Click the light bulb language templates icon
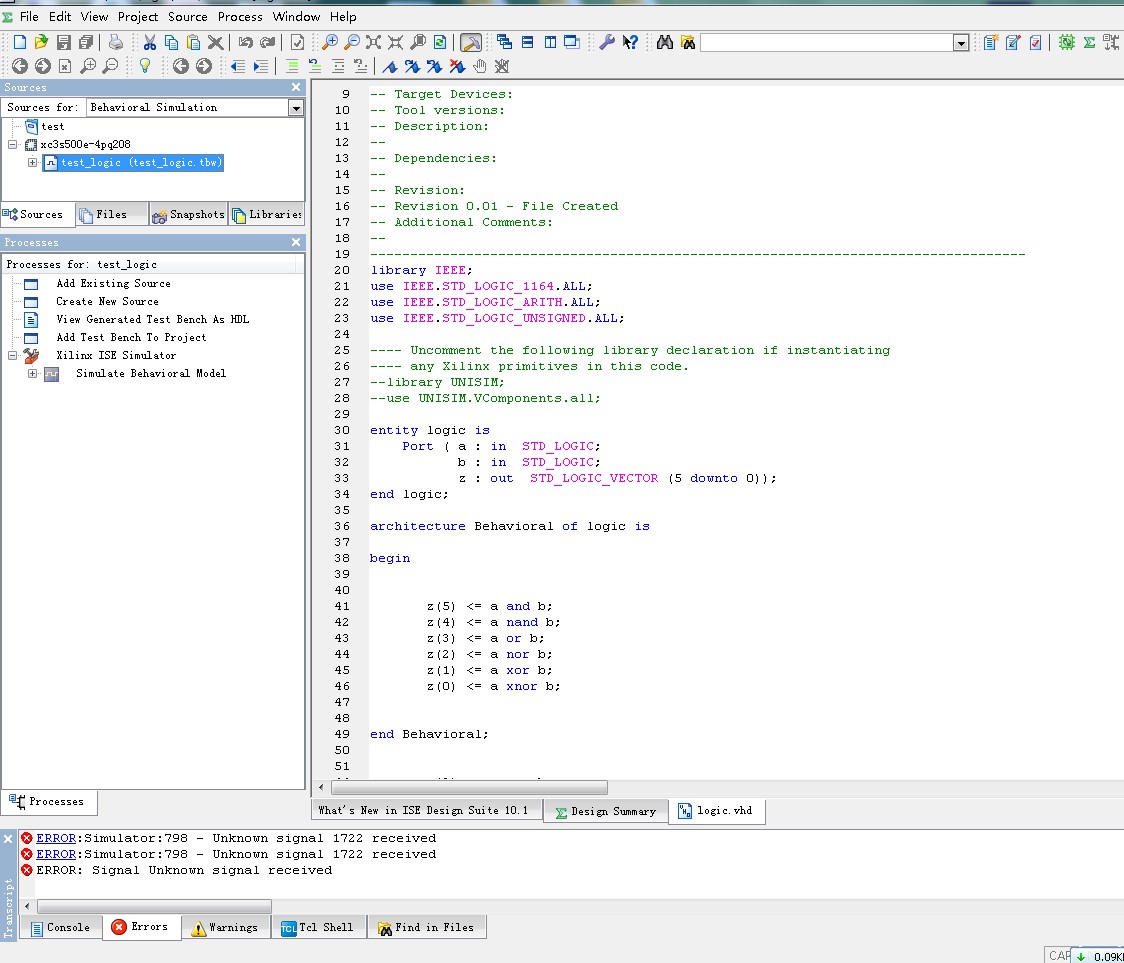The width and height of the screenshot is (1124, 963). tap(144, 66)
